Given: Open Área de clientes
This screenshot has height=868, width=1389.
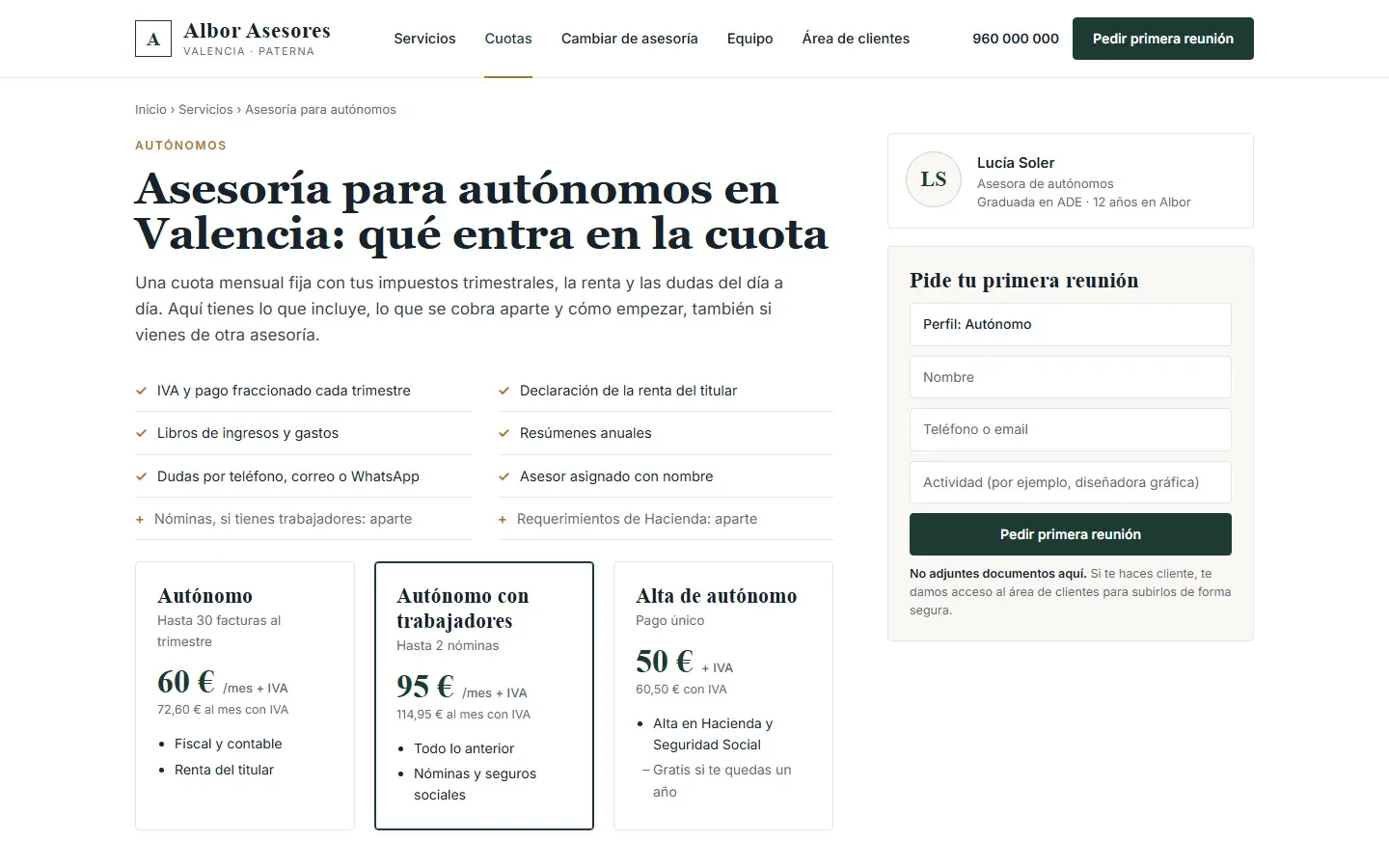Looking at the screenshot, I should click(x=856, y=39).
